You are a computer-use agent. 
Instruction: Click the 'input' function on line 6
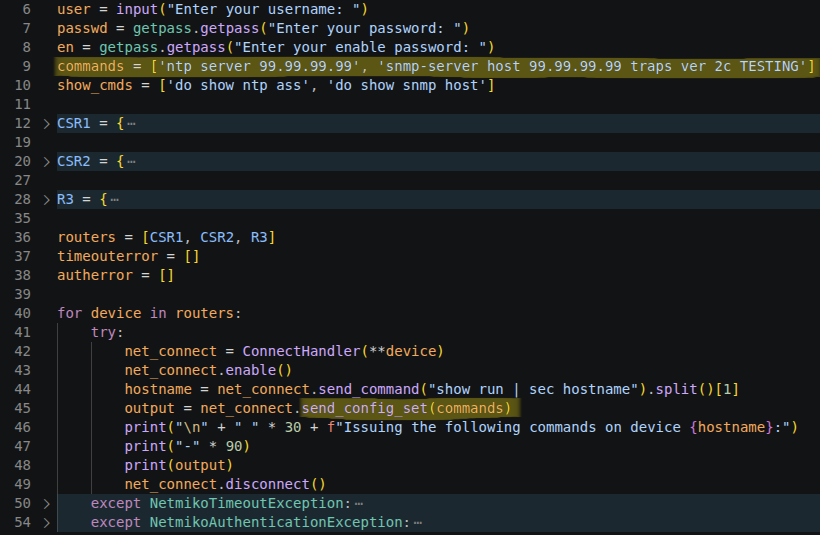(137, 9)
